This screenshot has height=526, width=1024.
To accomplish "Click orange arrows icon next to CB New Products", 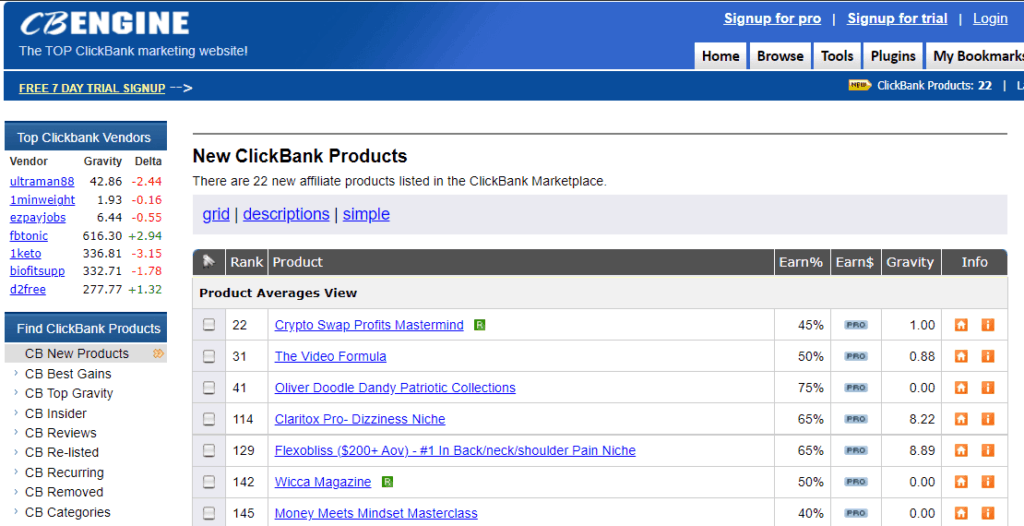I will point(158,353).
